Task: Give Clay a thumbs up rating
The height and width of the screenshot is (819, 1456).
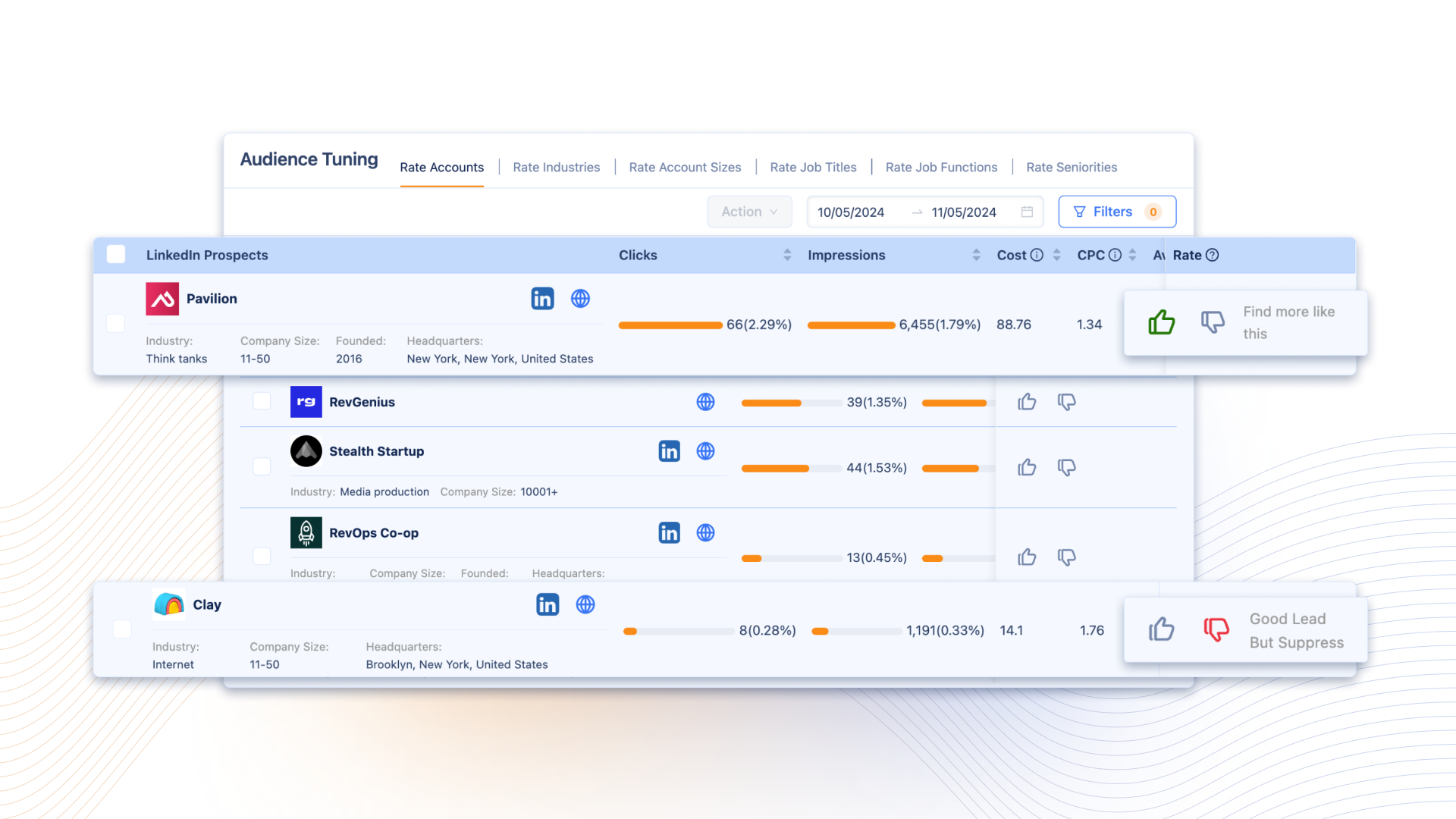Action: click(1161, 629)
